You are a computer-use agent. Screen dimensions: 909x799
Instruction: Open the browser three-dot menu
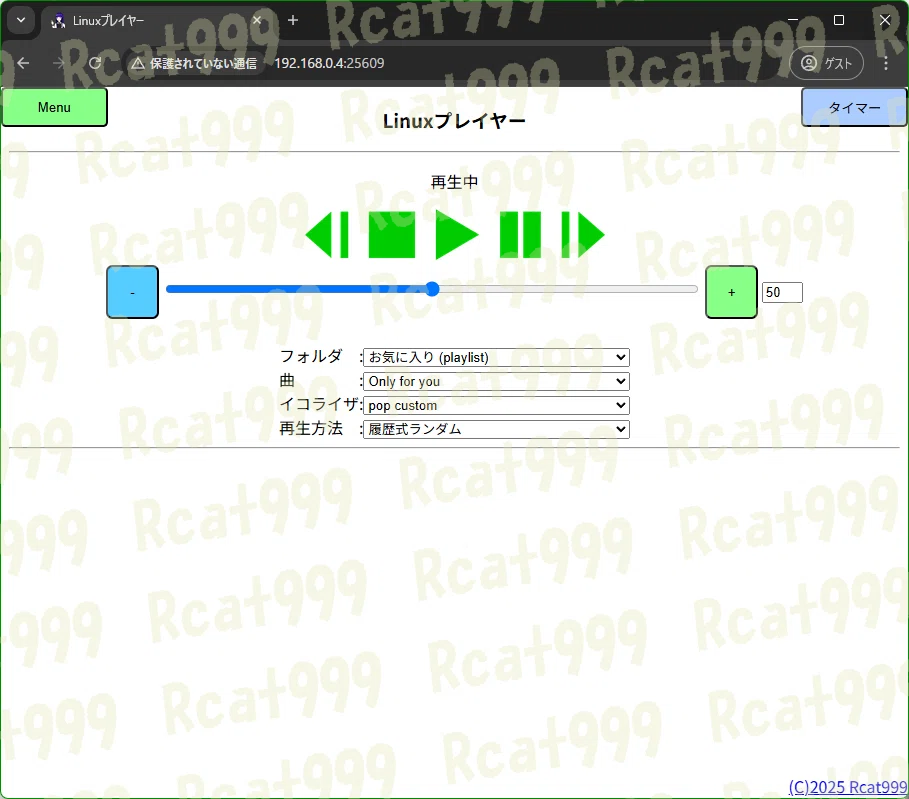pos(886,63)
